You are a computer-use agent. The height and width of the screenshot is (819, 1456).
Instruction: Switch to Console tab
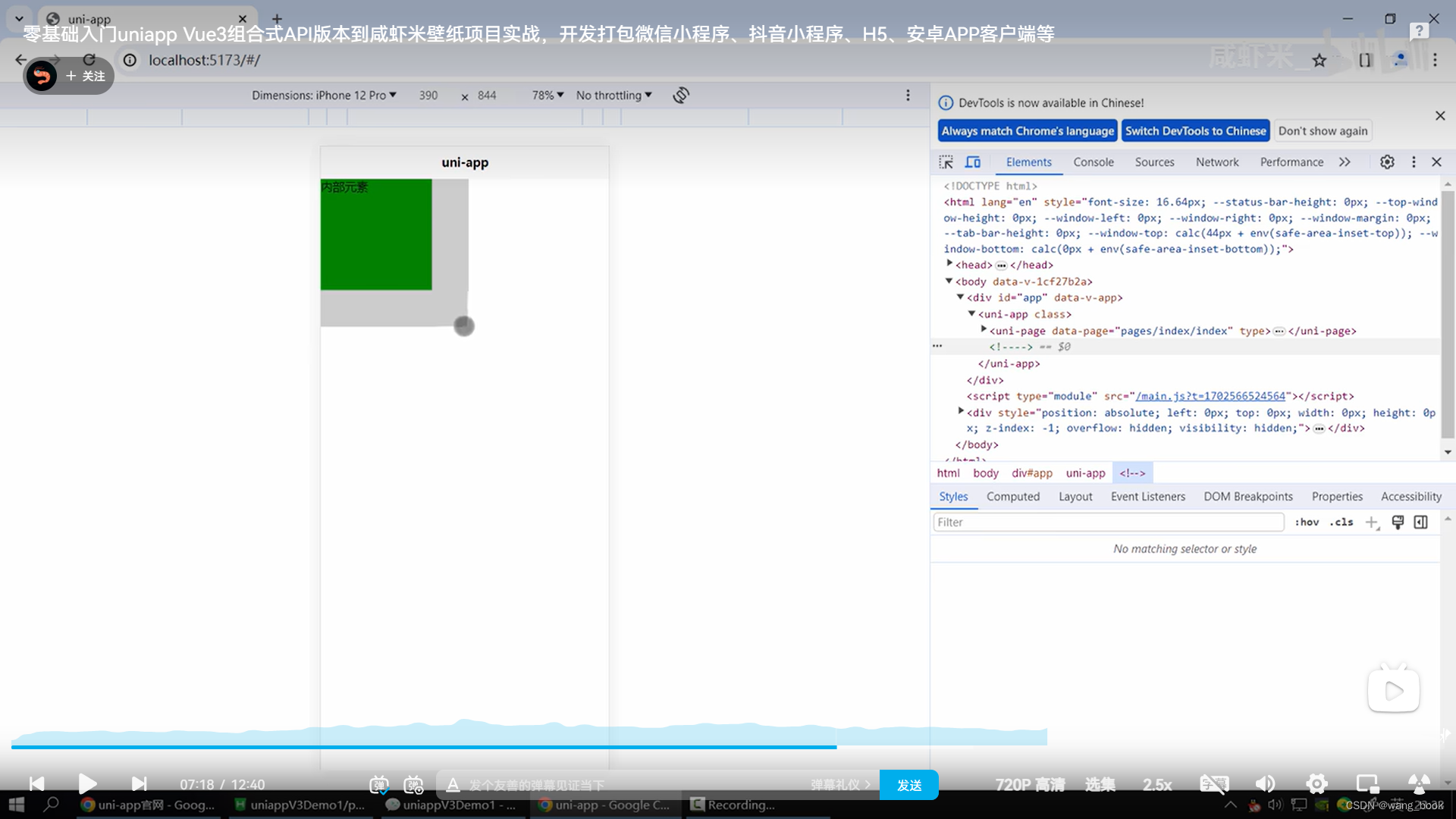(1094, 162)
